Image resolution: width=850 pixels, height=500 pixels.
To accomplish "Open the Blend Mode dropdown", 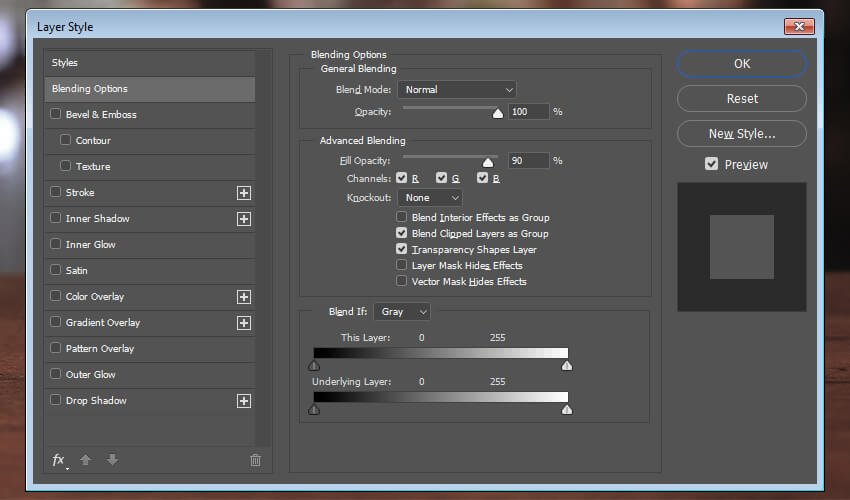I will click(x=457, y=89).
